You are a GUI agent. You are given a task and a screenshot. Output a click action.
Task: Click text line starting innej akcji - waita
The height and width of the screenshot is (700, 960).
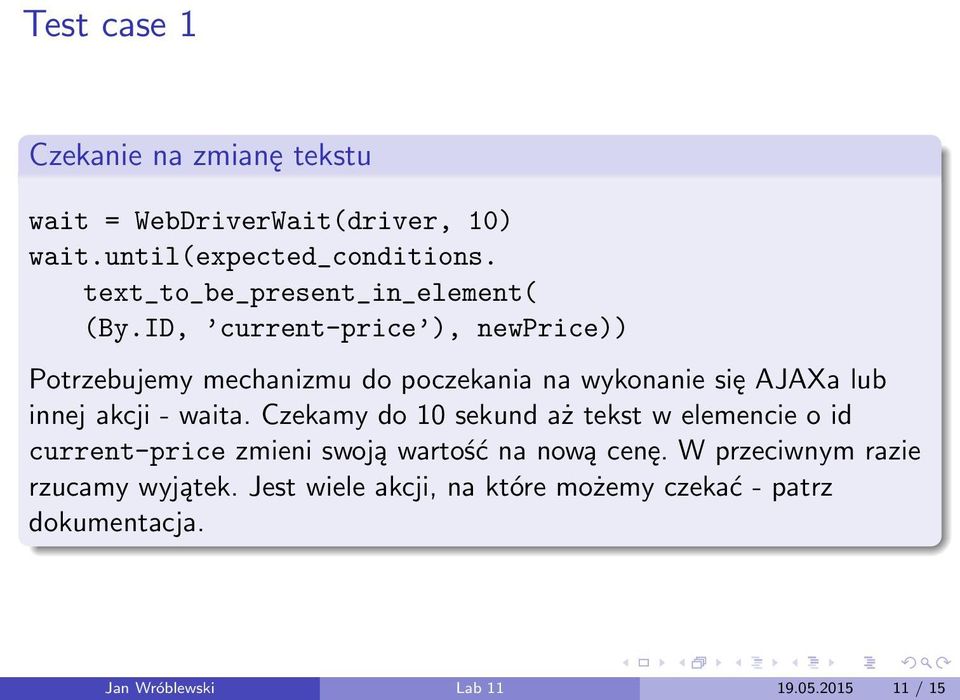(x=440, y=415)
